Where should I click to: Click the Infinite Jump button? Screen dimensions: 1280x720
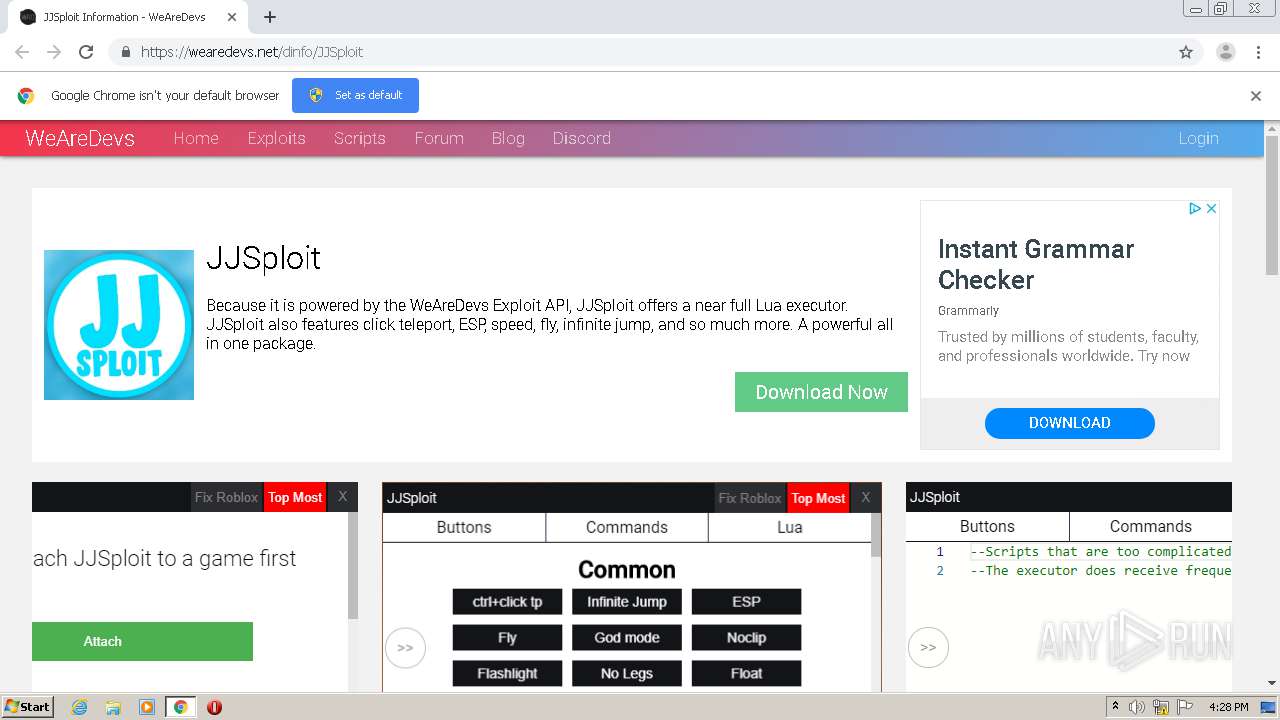(x=627, y=602)
